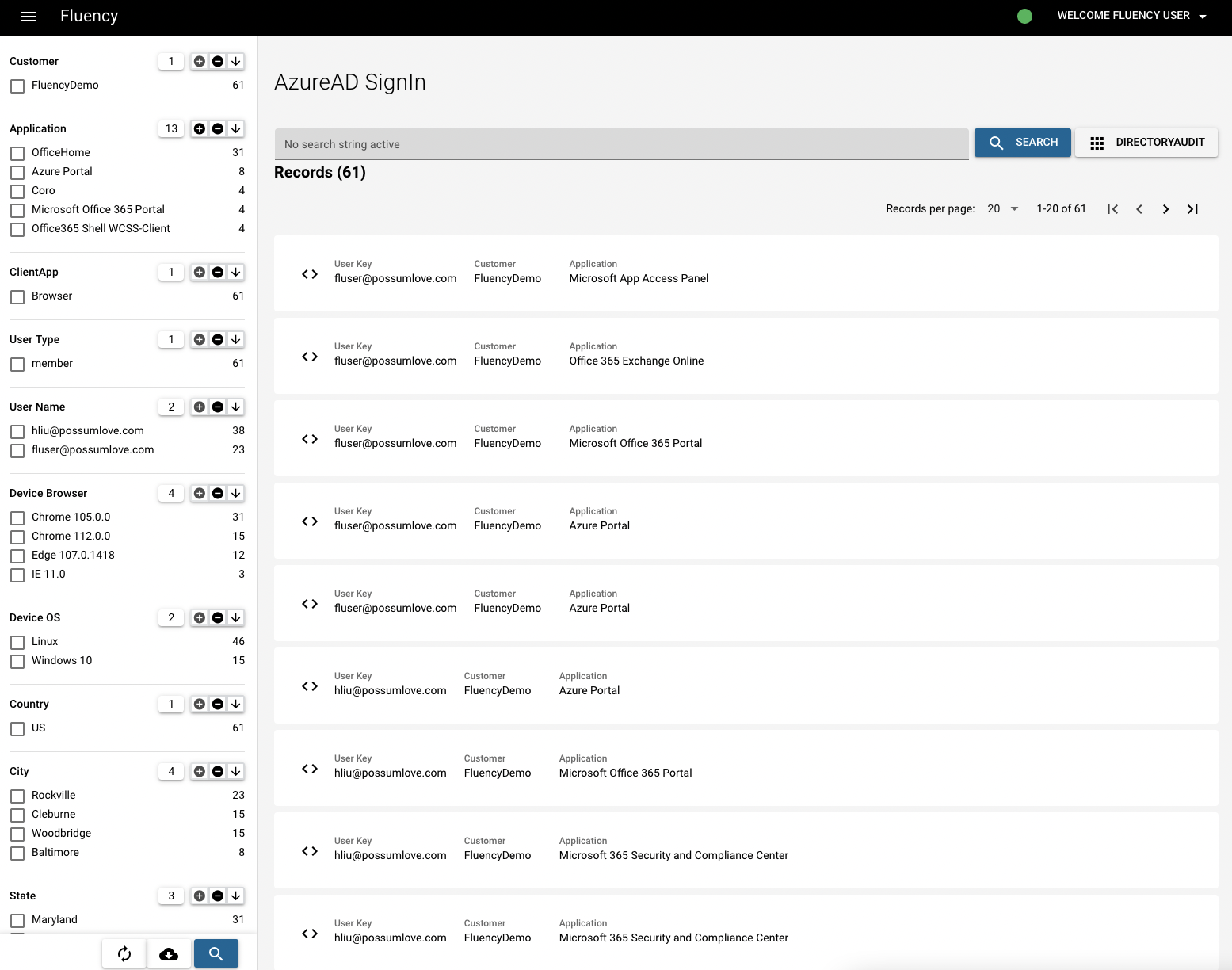Click minus icon in City facet
Viewport: 1232px width, 970px height.
[217, 771]
